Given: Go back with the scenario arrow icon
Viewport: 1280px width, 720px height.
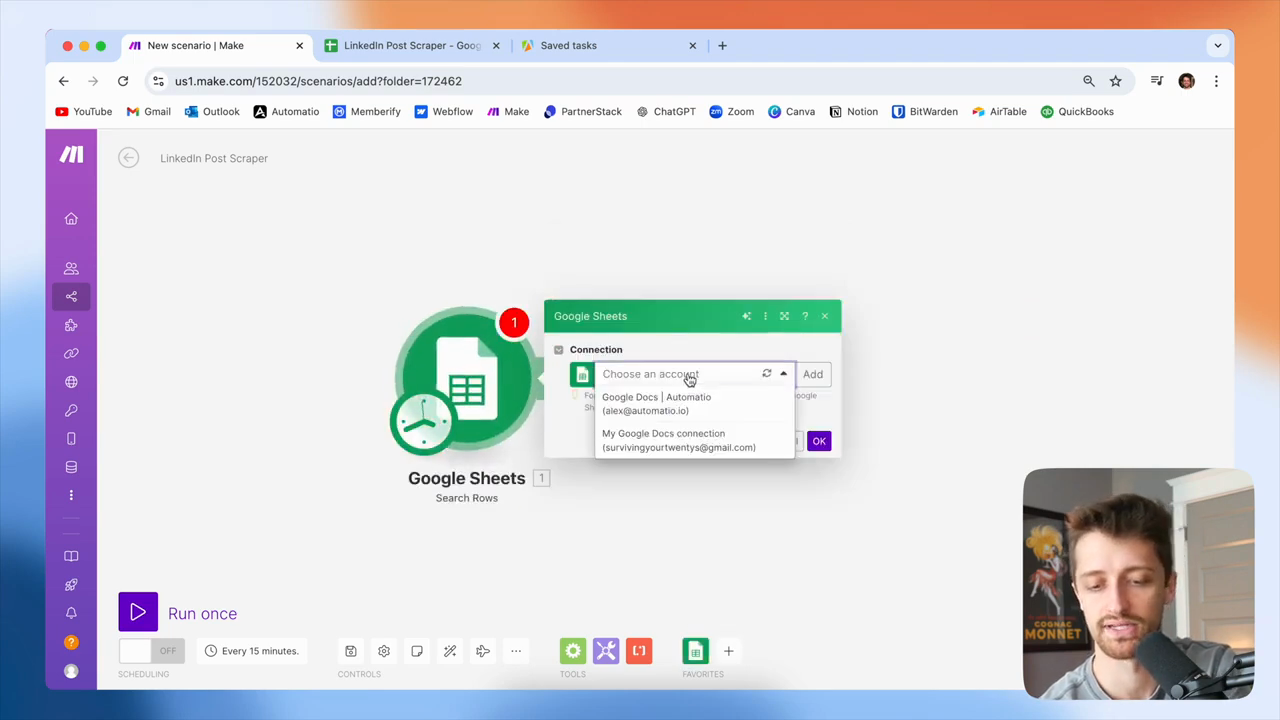Looking at the screenshot, I should tap(128, 158).
